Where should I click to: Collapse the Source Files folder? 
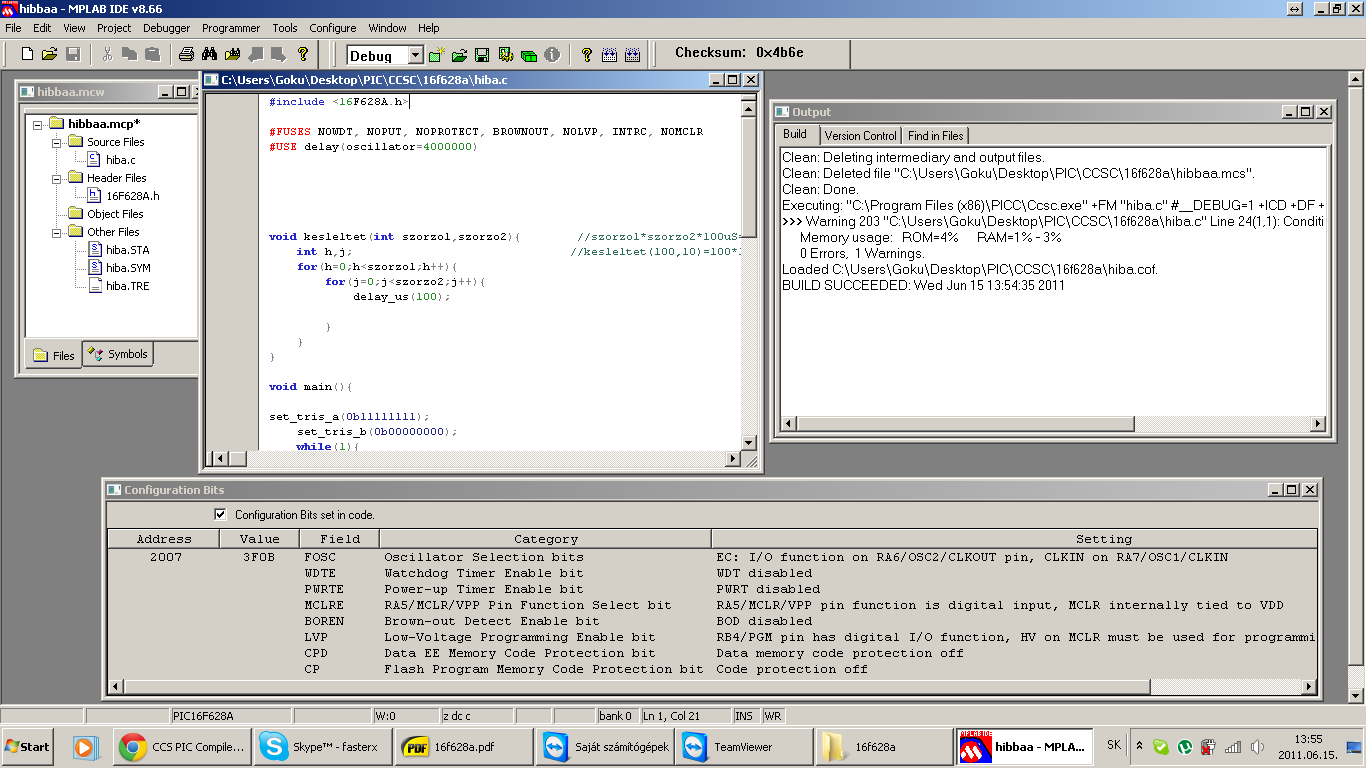click(x=58, y=142)
